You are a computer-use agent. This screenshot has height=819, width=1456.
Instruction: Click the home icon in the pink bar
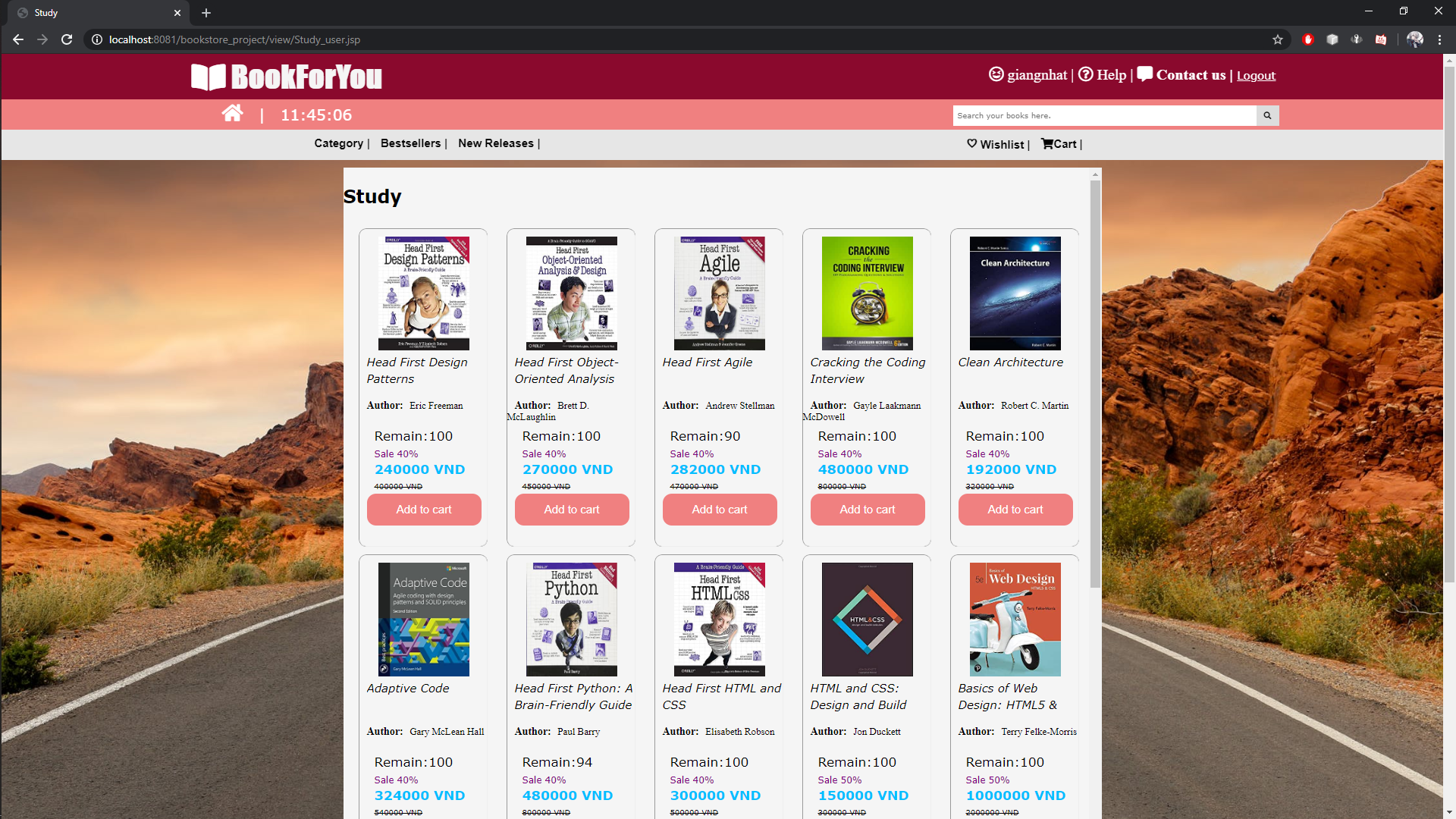point(232,114)
